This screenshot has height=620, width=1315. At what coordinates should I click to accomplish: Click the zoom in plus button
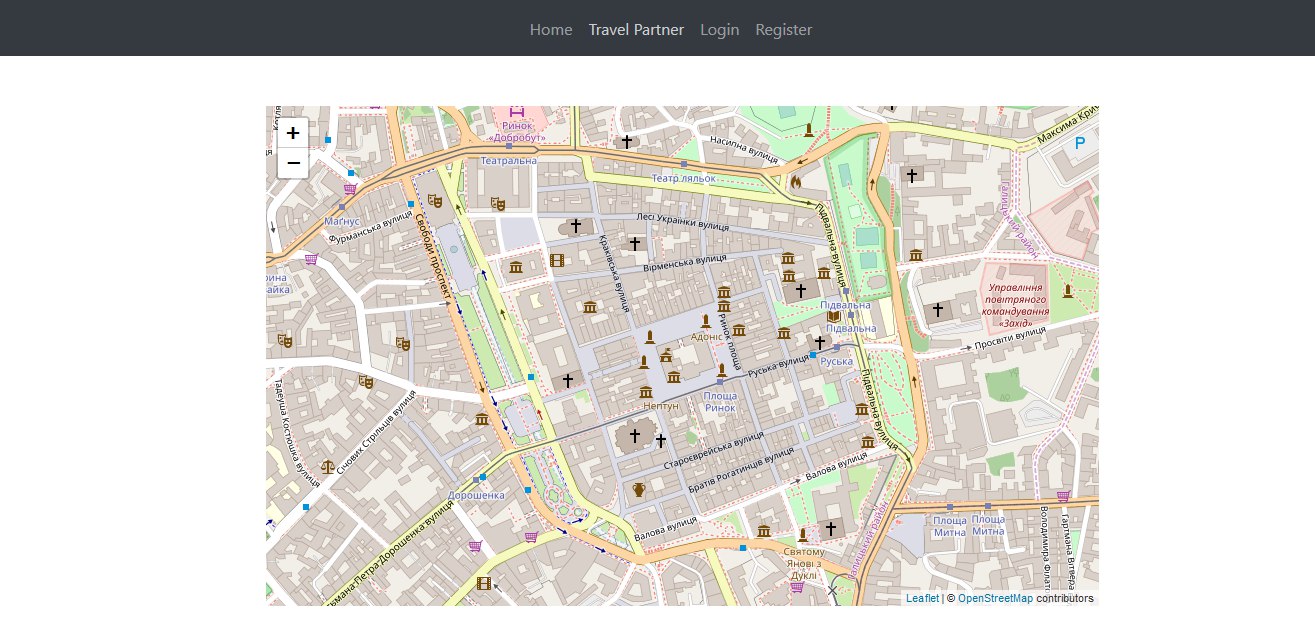293,133
